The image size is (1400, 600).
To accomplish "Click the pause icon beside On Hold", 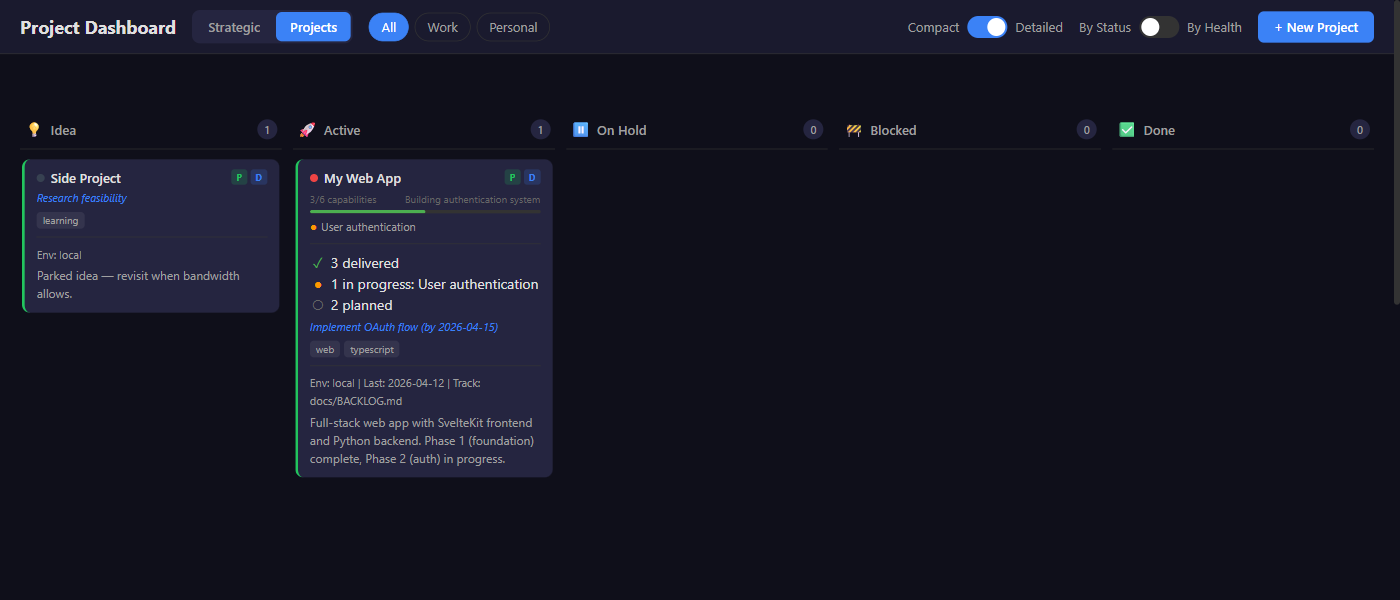I will pos(581,129).
